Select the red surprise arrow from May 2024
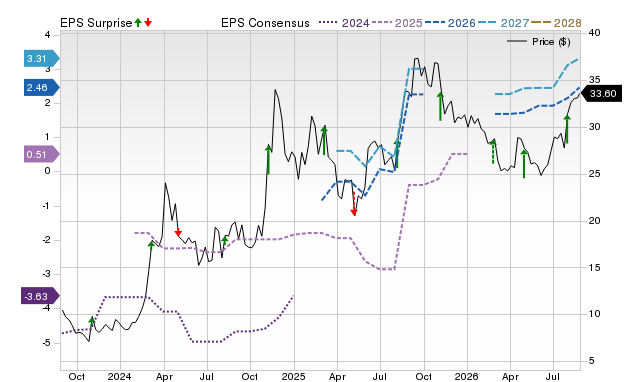 [x=178, y=232]
